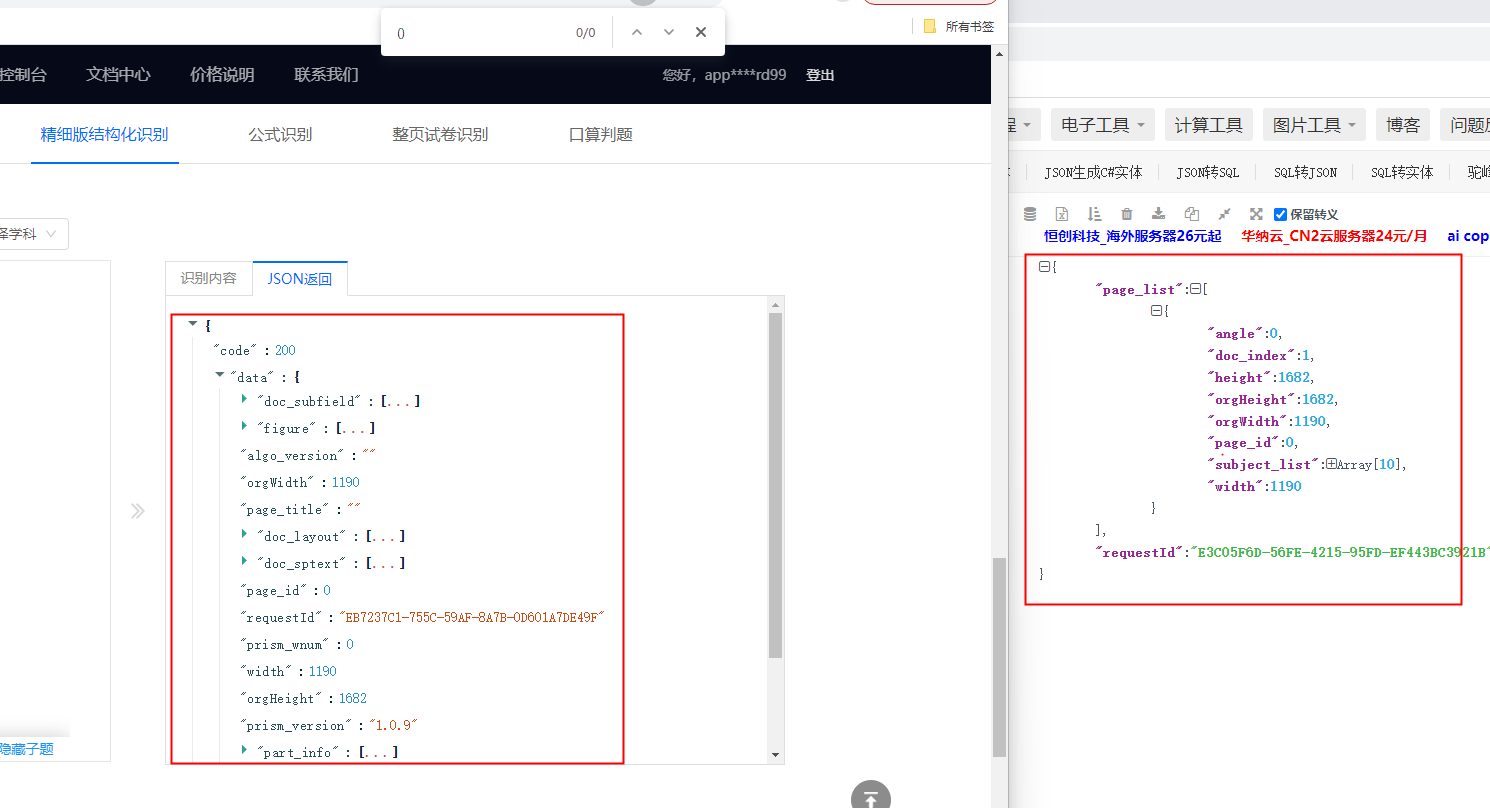Switch to the 精细版结构化识别 tab

(104, 134)
